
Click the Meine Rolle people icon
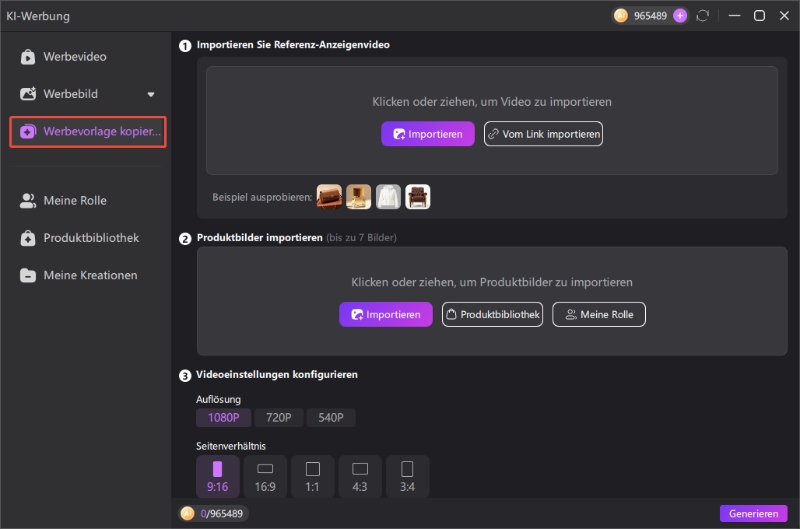click(28, 200)
